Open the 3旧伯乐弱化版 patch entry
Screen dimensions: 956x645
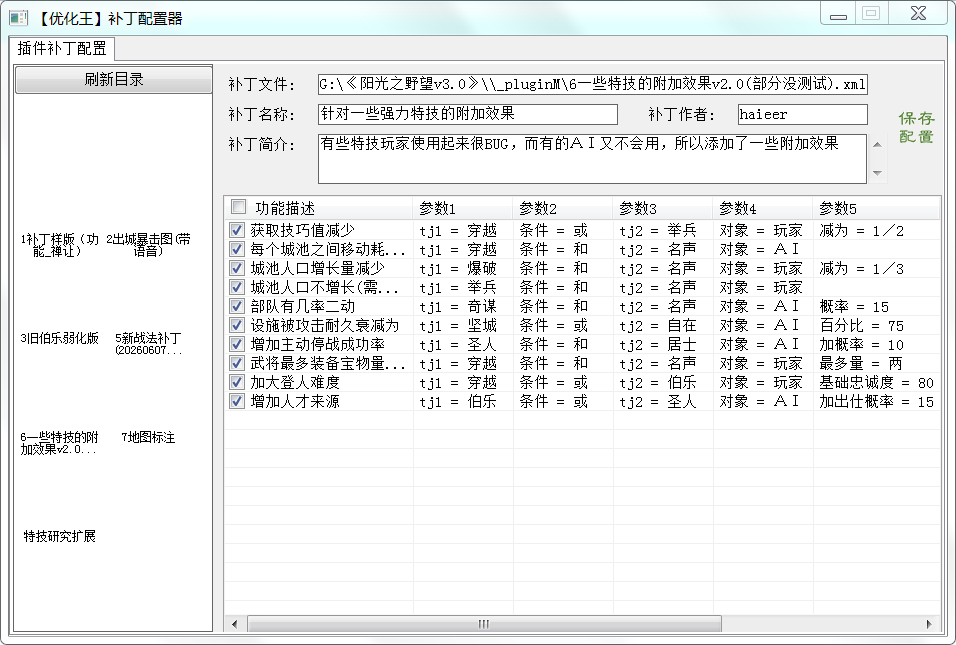click(x=59, y=338)
